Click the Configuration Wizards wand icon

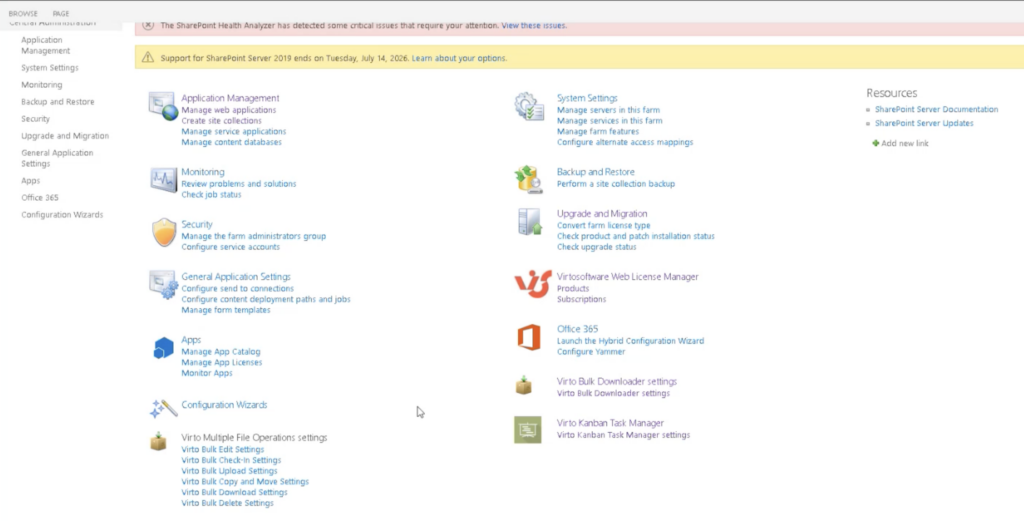163,409
